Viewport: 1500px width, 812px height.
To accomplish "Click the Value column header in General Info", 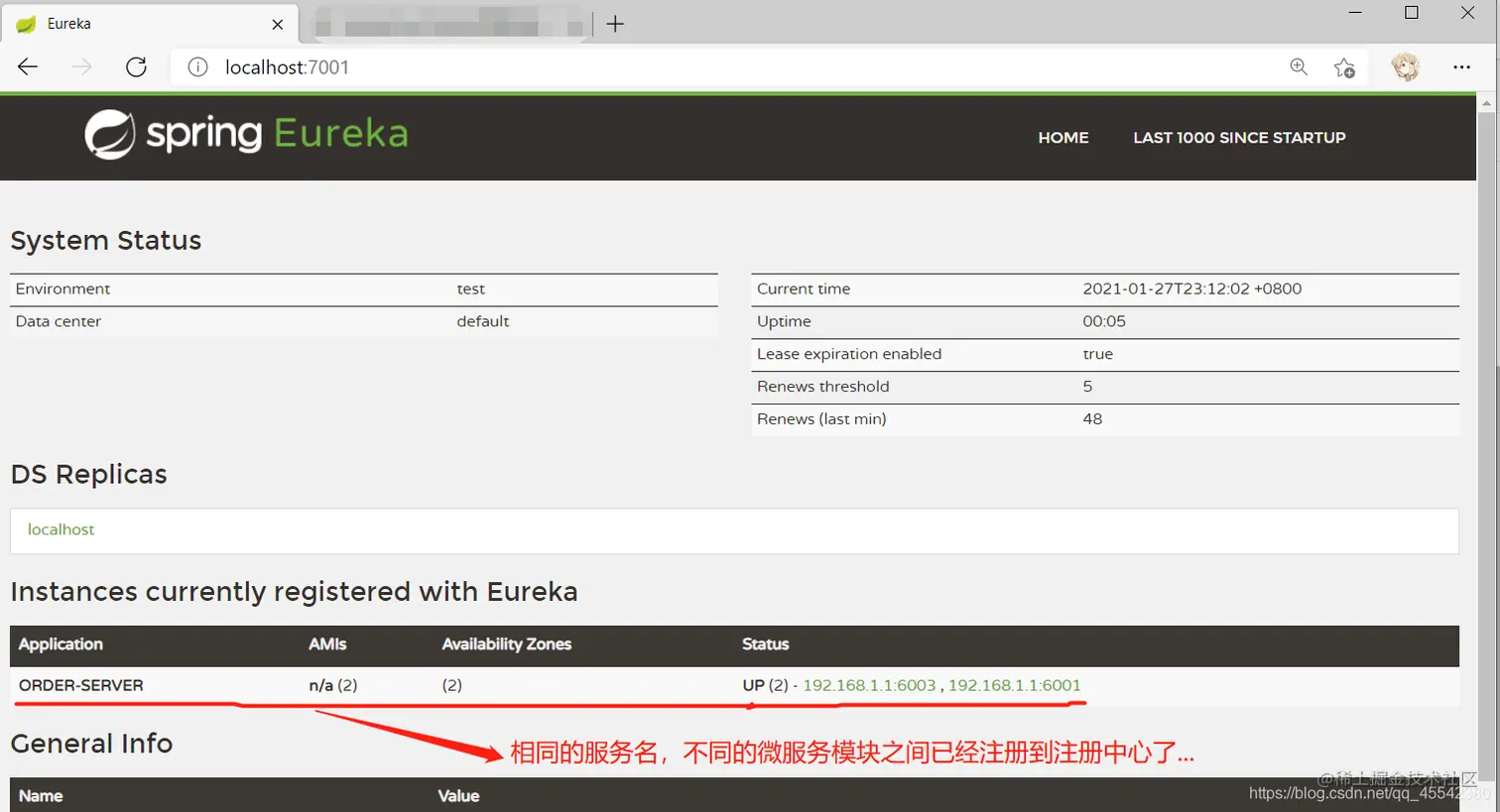I will 458,796.
